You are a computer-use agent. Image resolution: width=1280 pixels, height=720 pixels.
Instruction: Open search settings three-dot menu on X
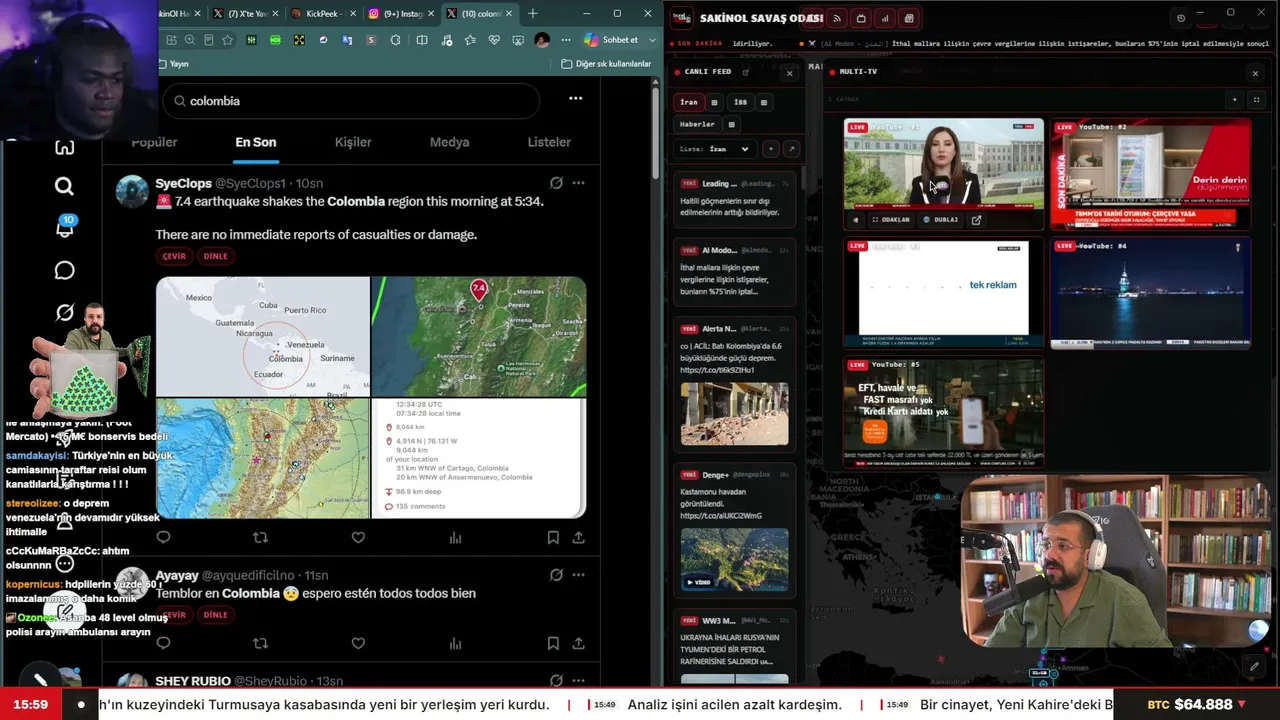coord(575,99)
